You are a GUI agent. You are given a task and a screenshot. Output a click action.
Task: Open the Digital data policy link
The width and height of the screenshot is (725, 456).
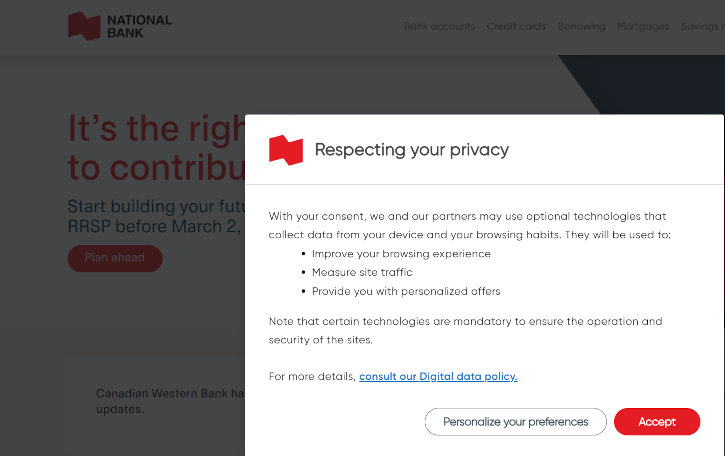point(438,376)
